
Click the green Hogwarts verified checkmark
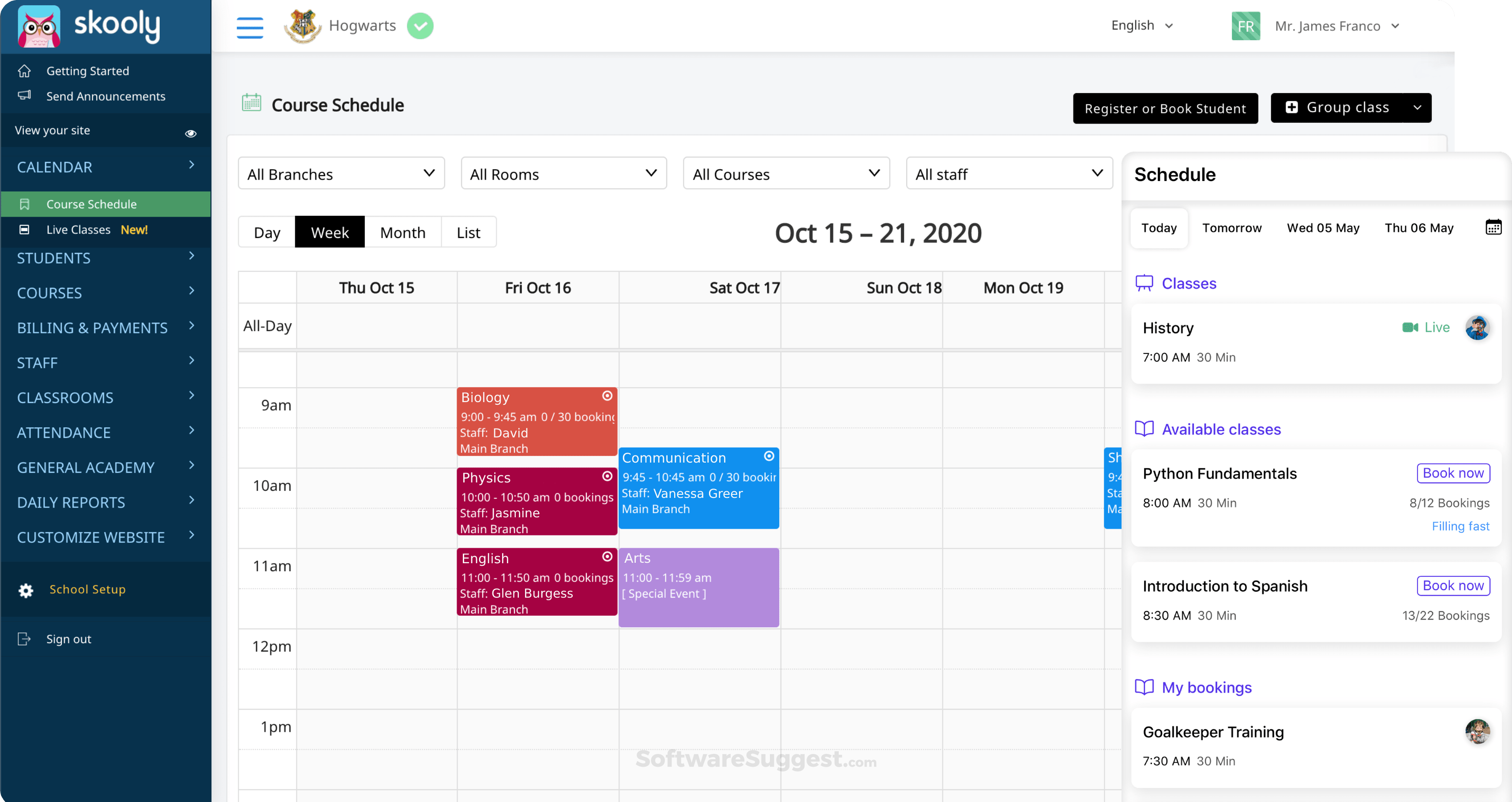(x=420, y=26)
